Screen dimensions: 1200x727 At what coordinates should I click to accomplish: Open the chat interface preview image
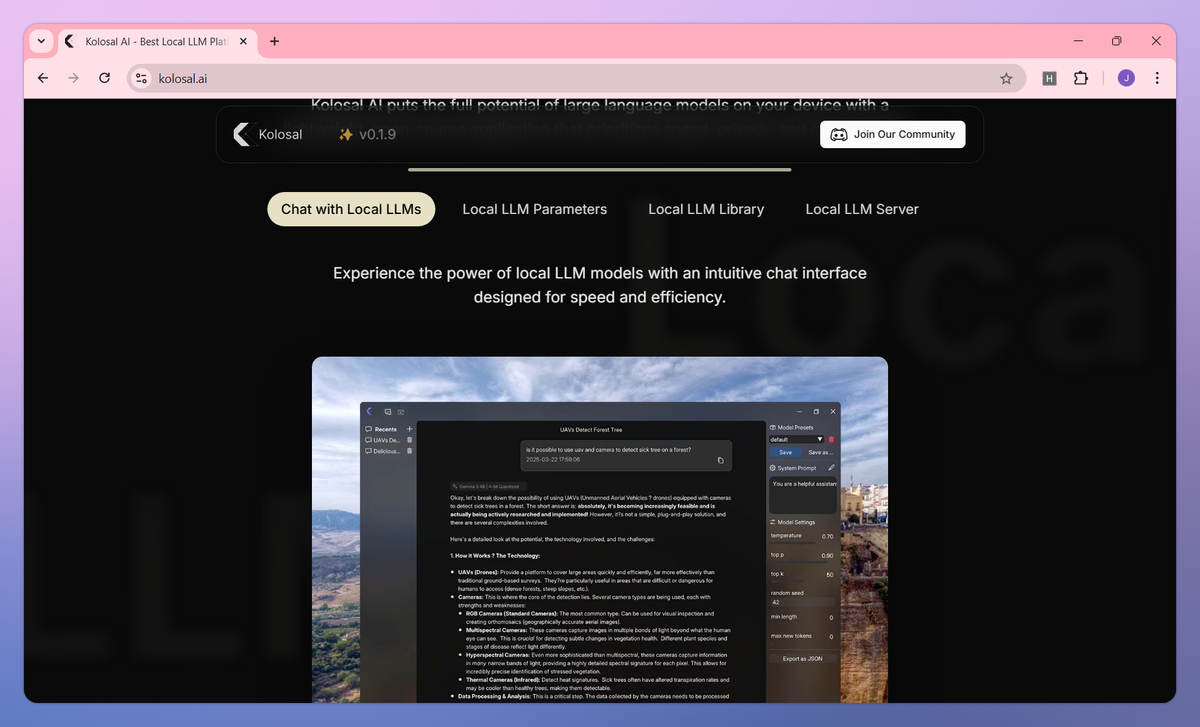point(600,530)
